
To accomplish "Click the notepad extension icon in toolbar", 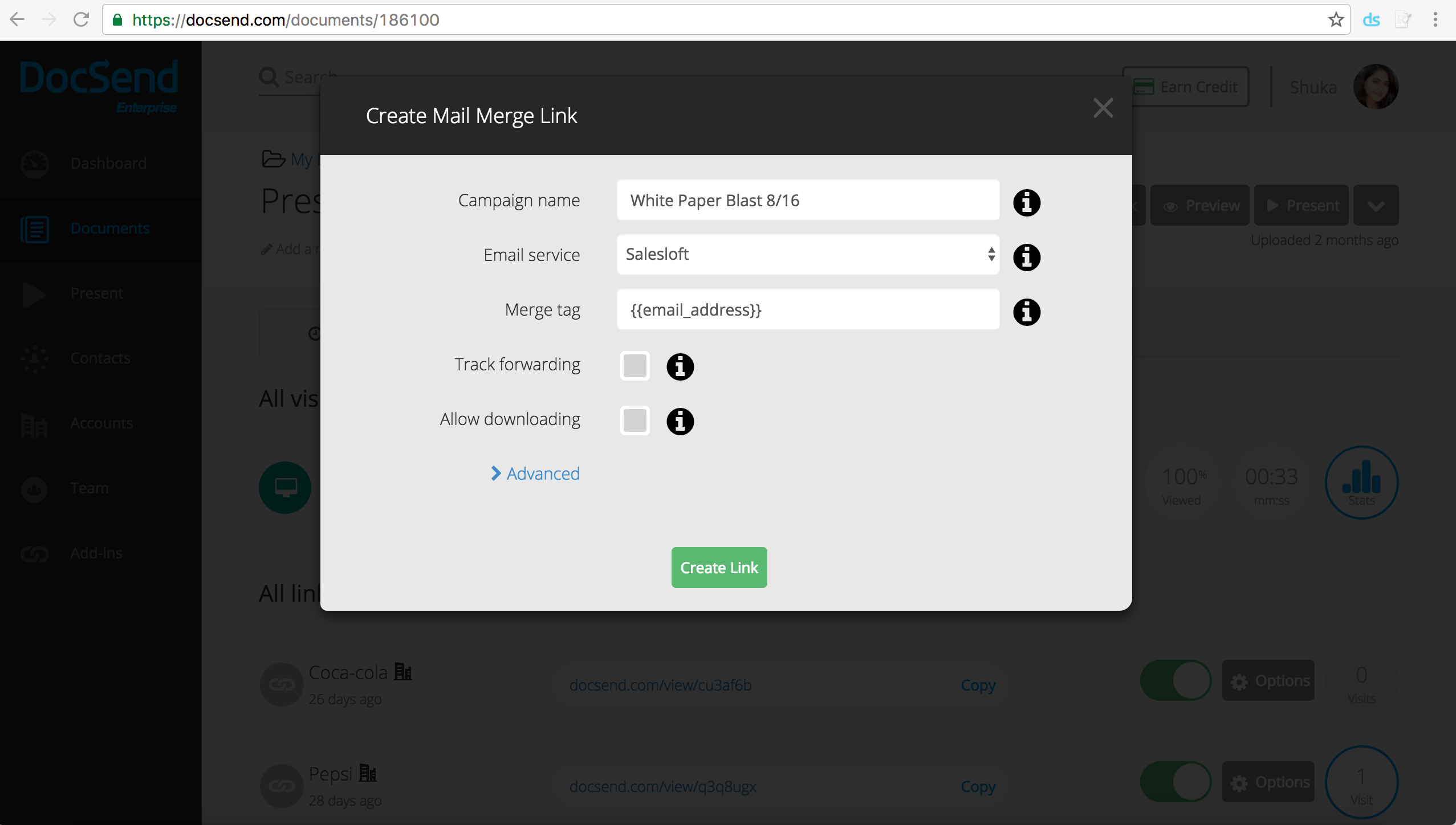I will (1402, 20).
